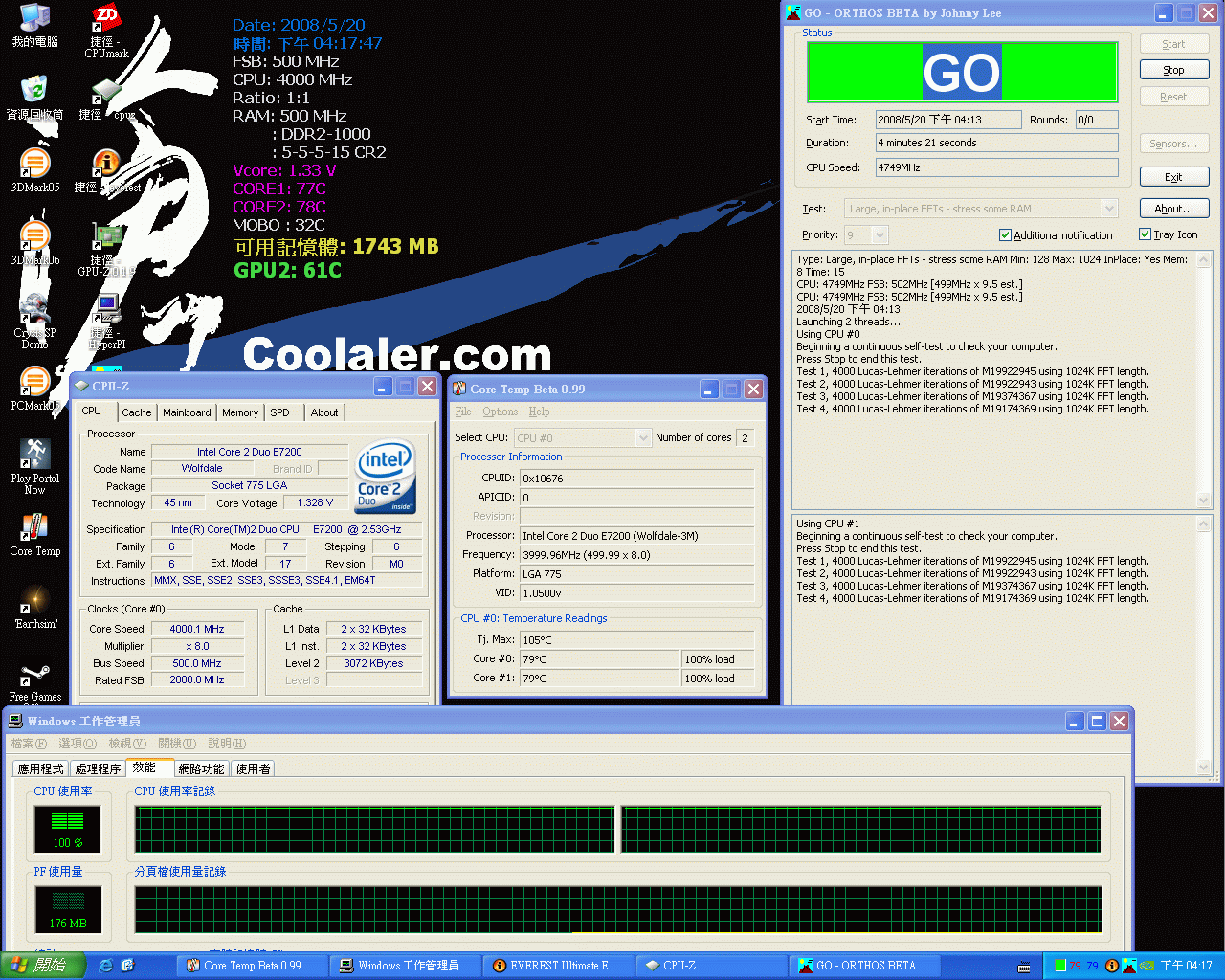1225x980 pixels.
Task: Switch to the 使用者 tab in Task Manager
Action: tap(254, 768)
